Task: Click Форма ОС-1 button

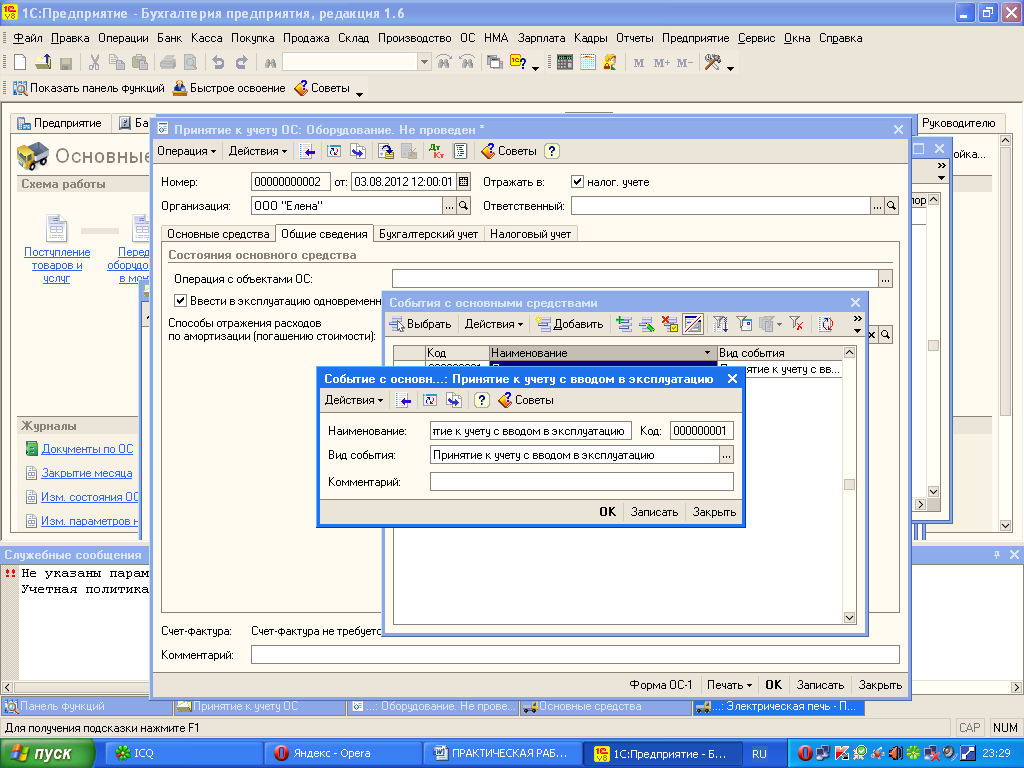Action: pyautogui.click(x=660, y=684)
